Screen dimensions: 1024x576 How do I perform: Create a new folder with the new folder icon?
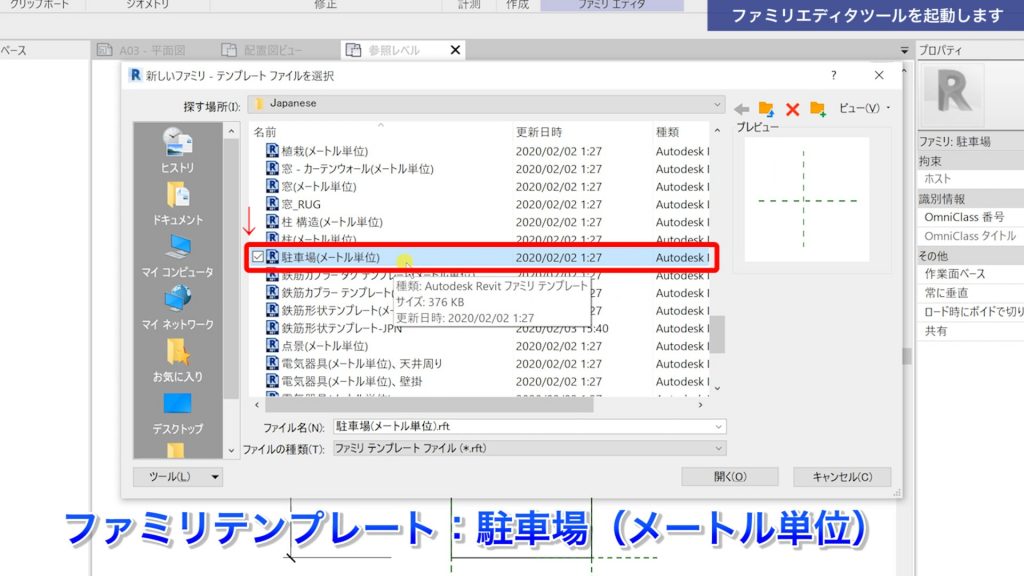(817, 107)
